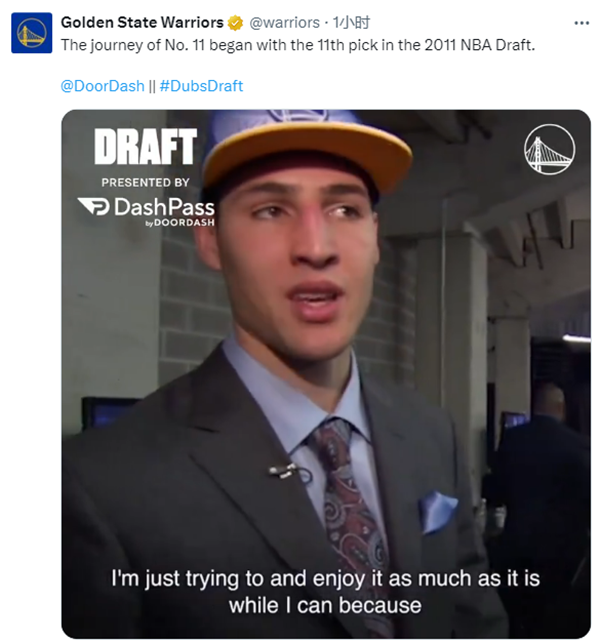This screenshot has width=600, height=642.
Task: Click the PRESENTED BY label in video
Action: click(x=145, y=182)
